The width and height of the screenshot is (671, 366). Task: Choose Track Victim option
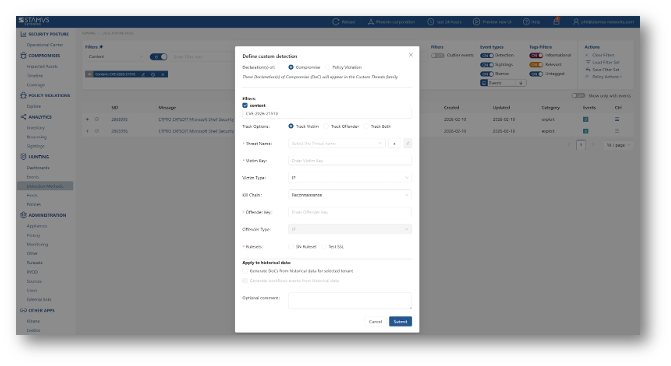tap(291, 126)
